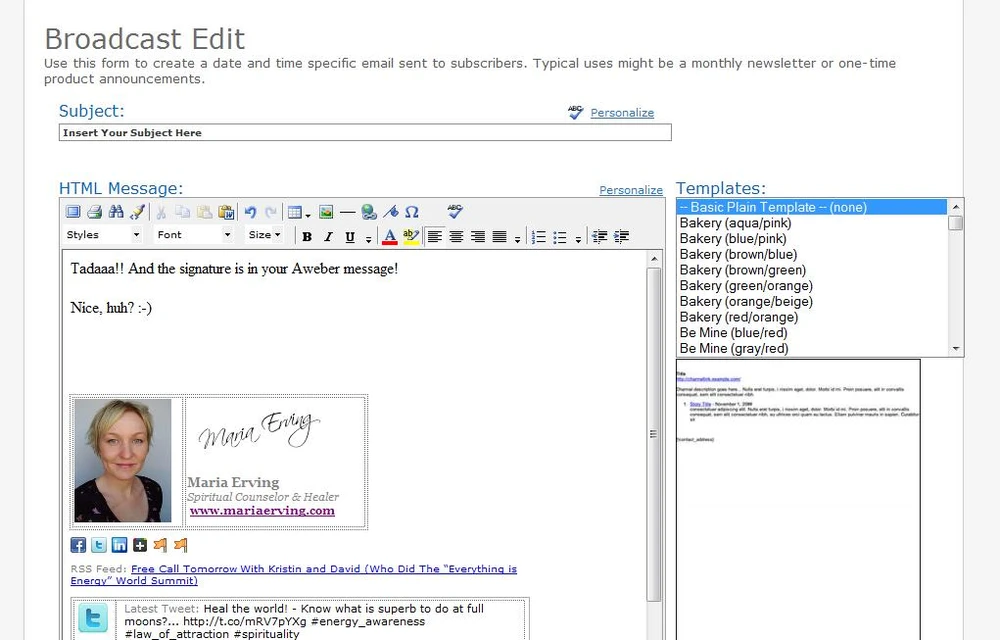
Task: Insert a hyperlink with the globe-chain icon
Action: tap(369, 212)
